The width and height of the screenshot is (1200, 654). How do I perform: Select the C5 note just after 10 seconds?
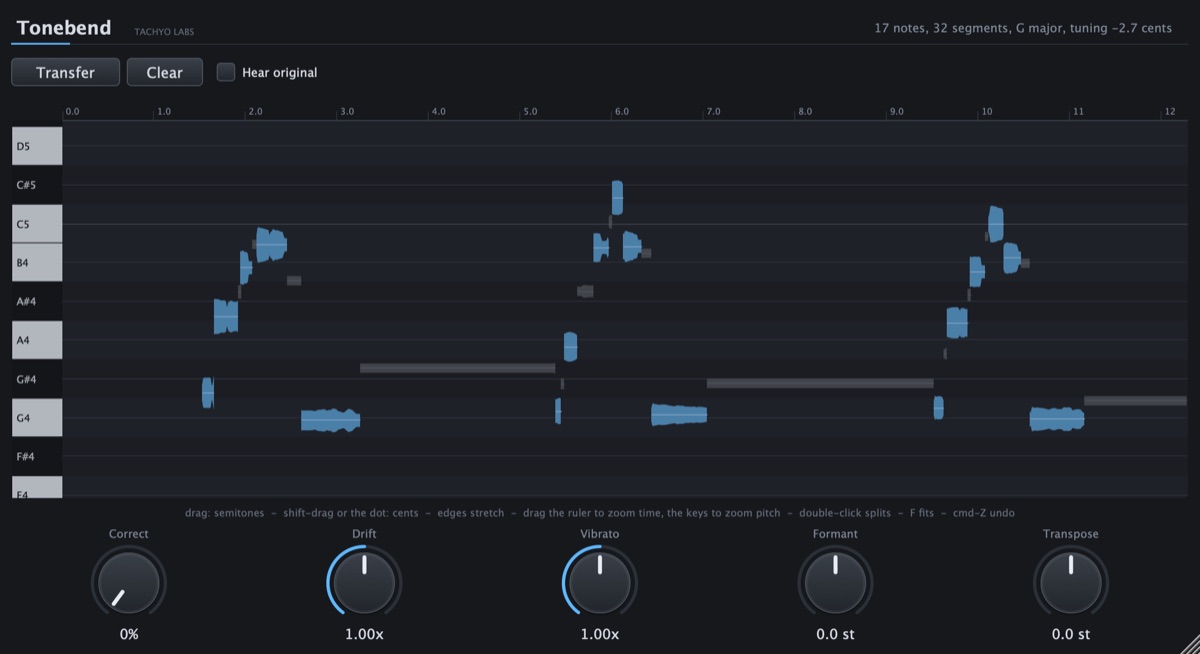[x=996, y=224]
